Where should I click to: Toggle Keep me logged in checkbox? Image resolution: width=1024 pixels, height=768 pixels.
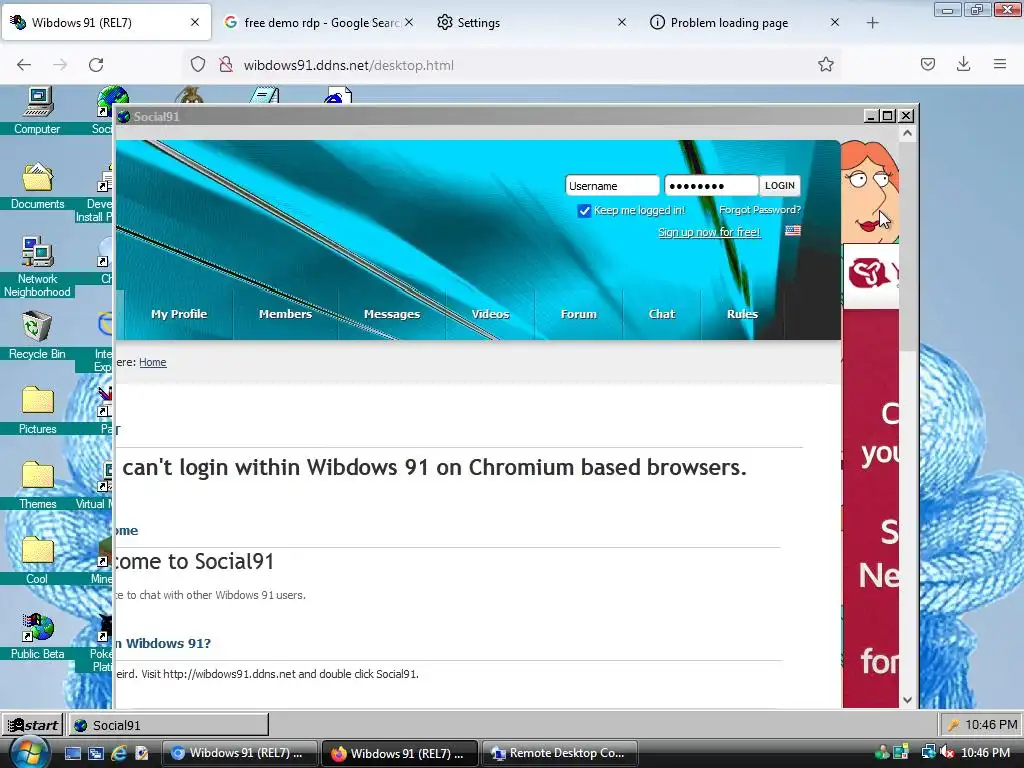click(x=584, y=210)
